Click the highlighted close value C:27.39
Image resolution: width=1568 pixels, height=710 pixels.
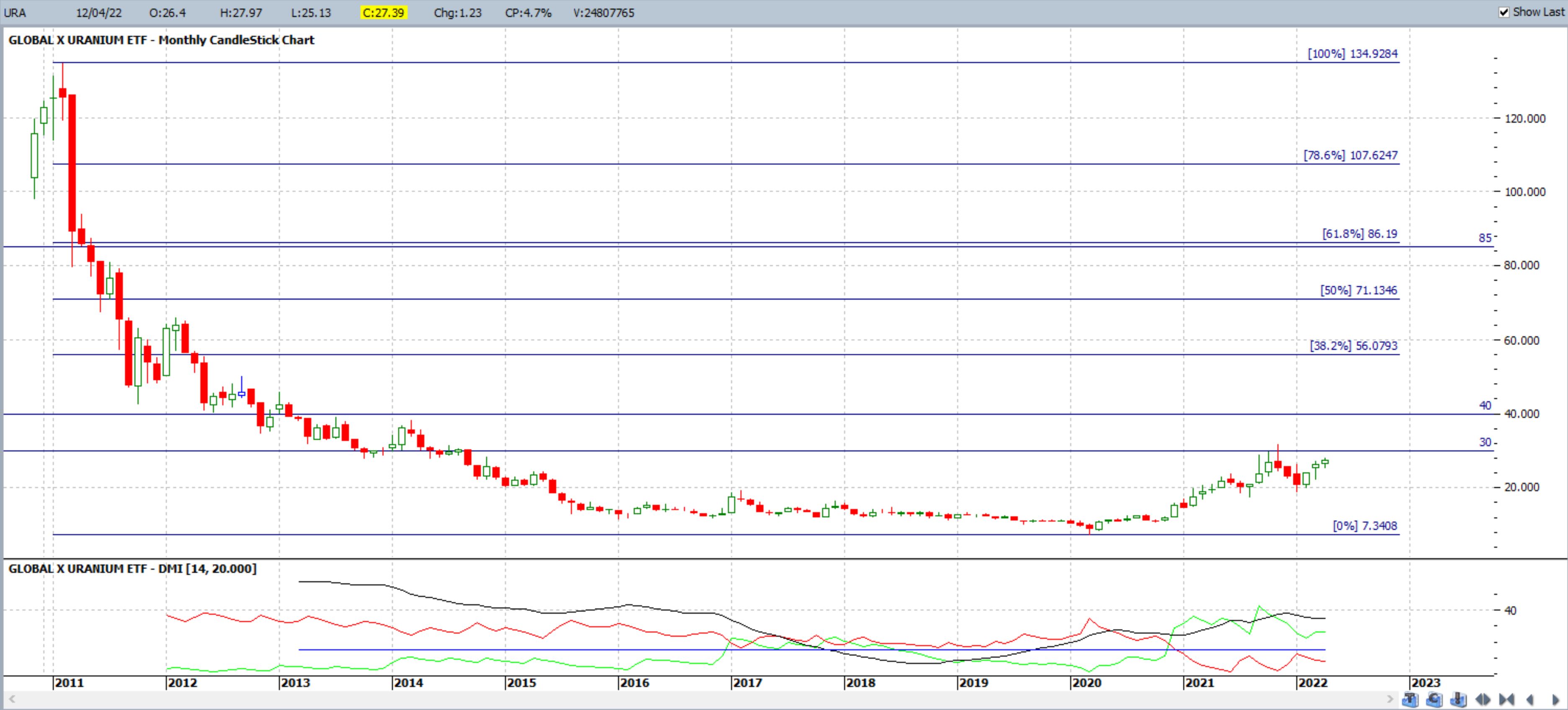tap(384, 13)
